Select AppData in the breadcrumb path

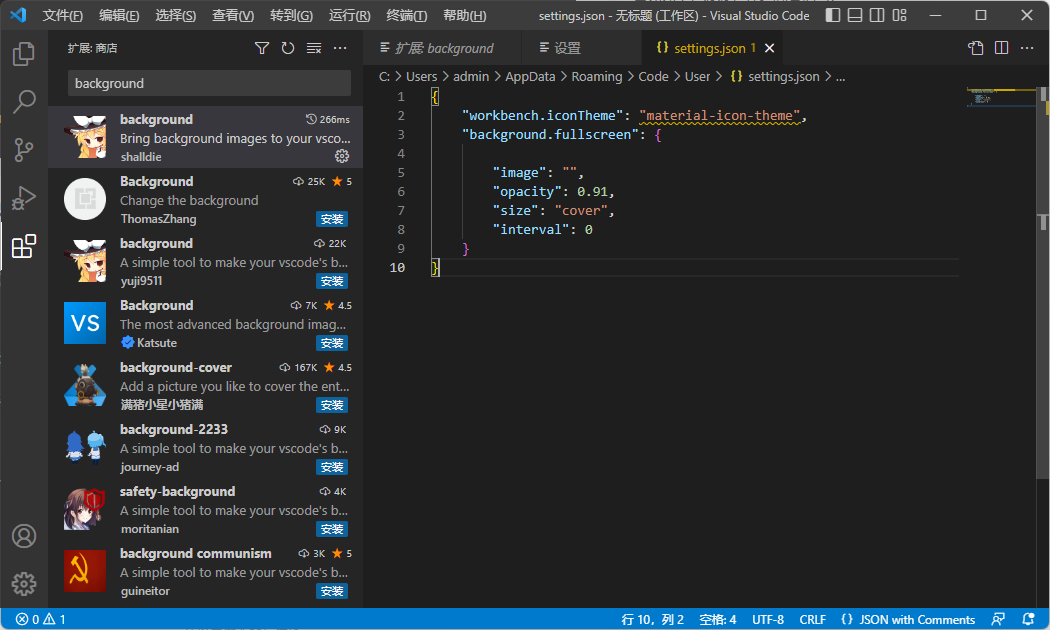[530, 77]
